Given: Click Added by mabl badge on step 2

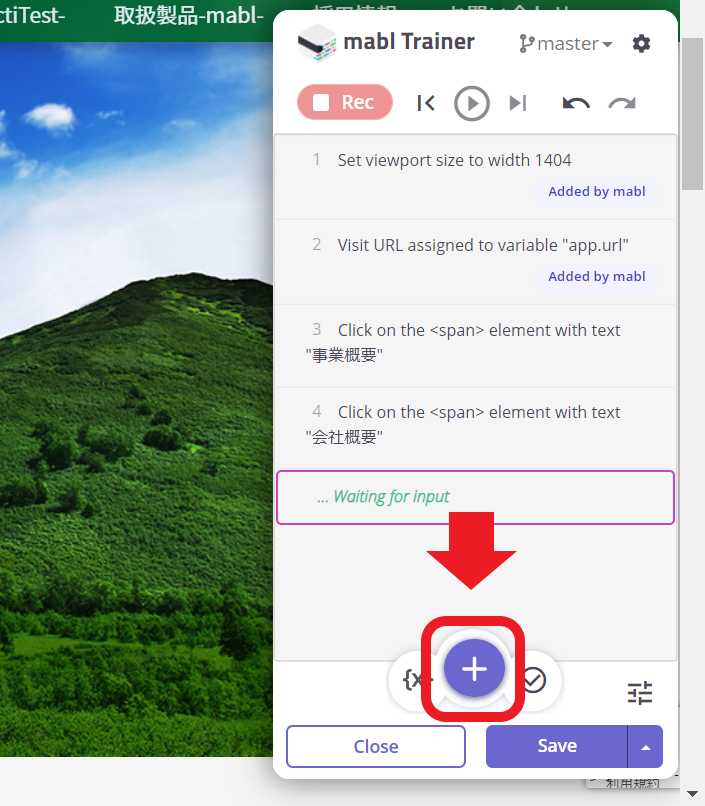Looking at the screenshot, I should [597, 277].
